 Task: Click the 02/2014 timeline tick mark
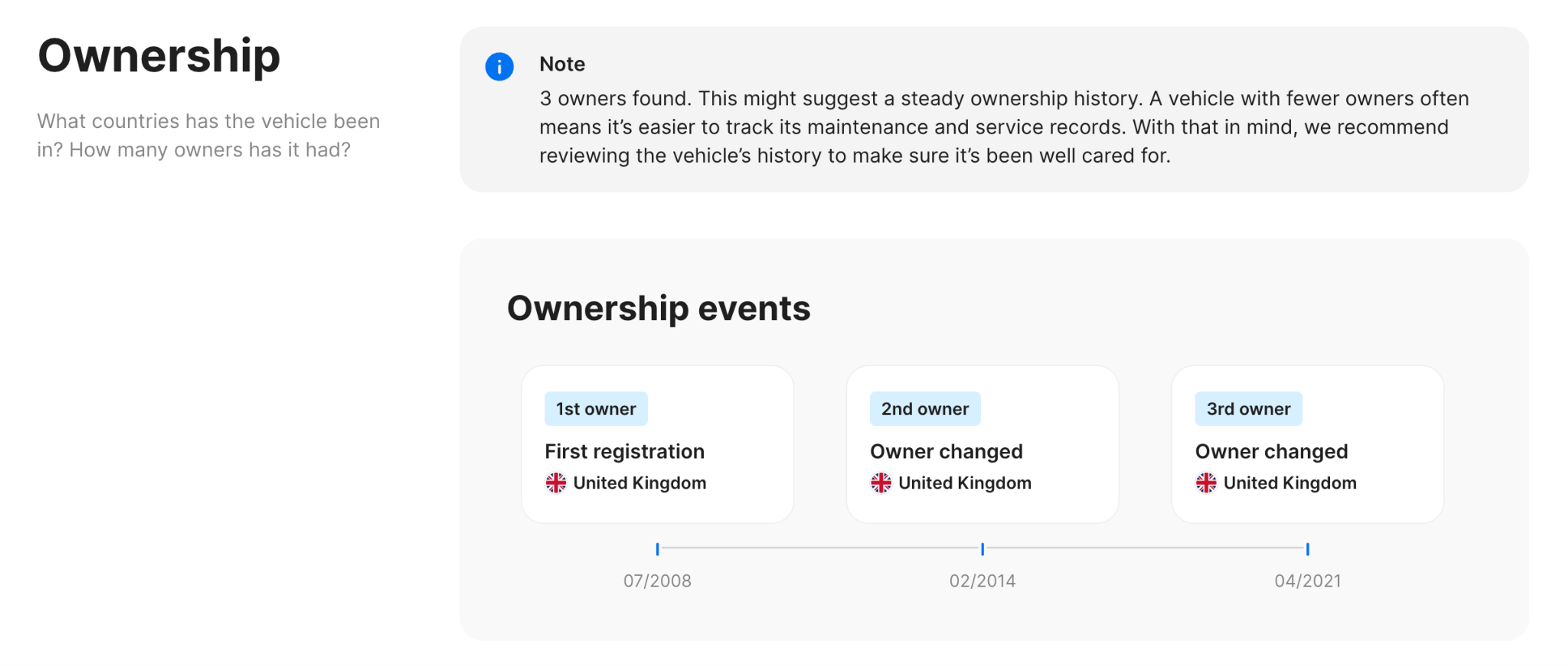coord(982,548)
